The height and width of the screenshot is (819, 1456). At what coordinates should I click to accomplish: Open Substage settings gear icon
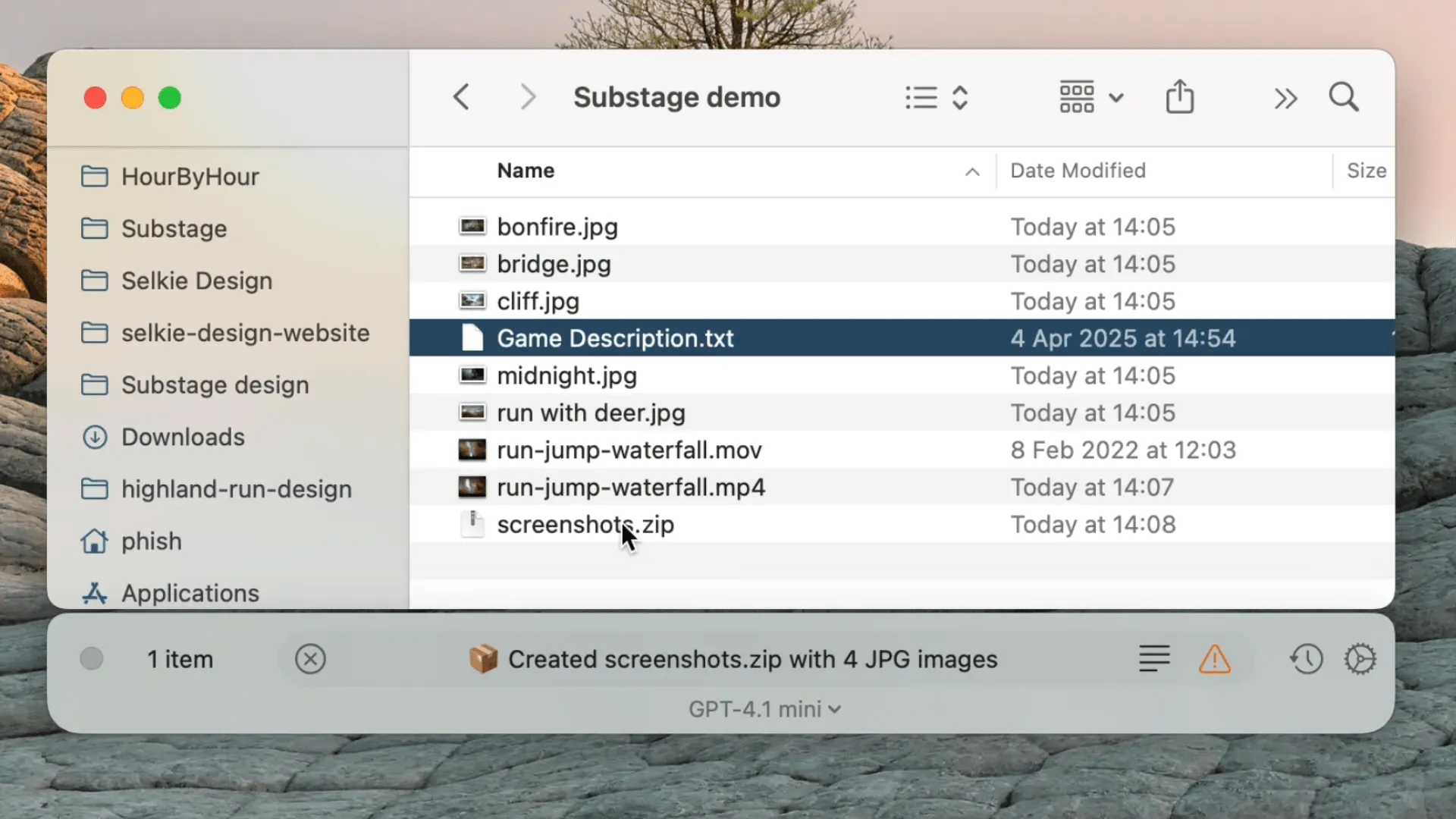1360,659
